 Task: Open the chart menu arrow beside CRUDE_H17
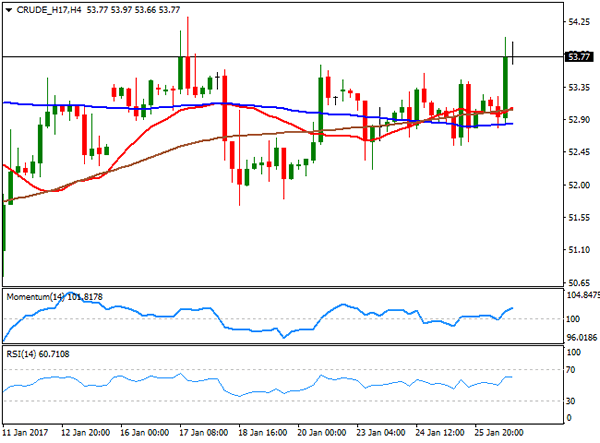(8, 10)
